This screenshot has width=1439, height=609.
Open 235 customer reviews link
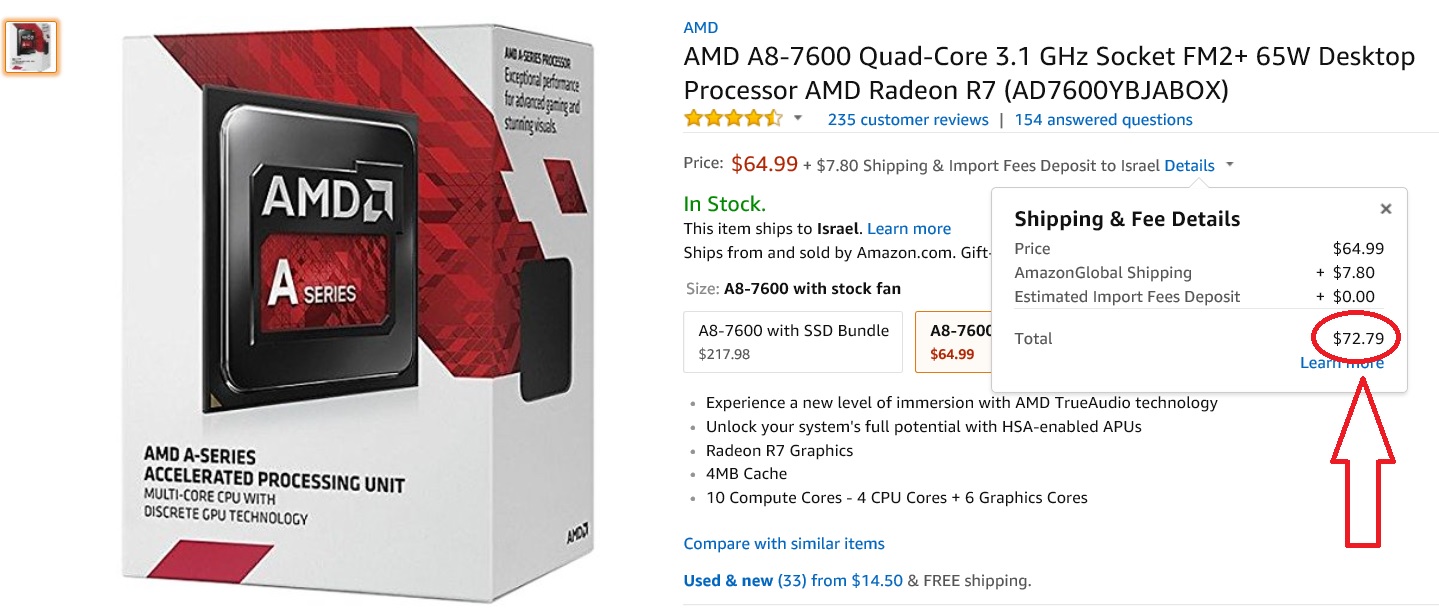click(x=908, y=120)
